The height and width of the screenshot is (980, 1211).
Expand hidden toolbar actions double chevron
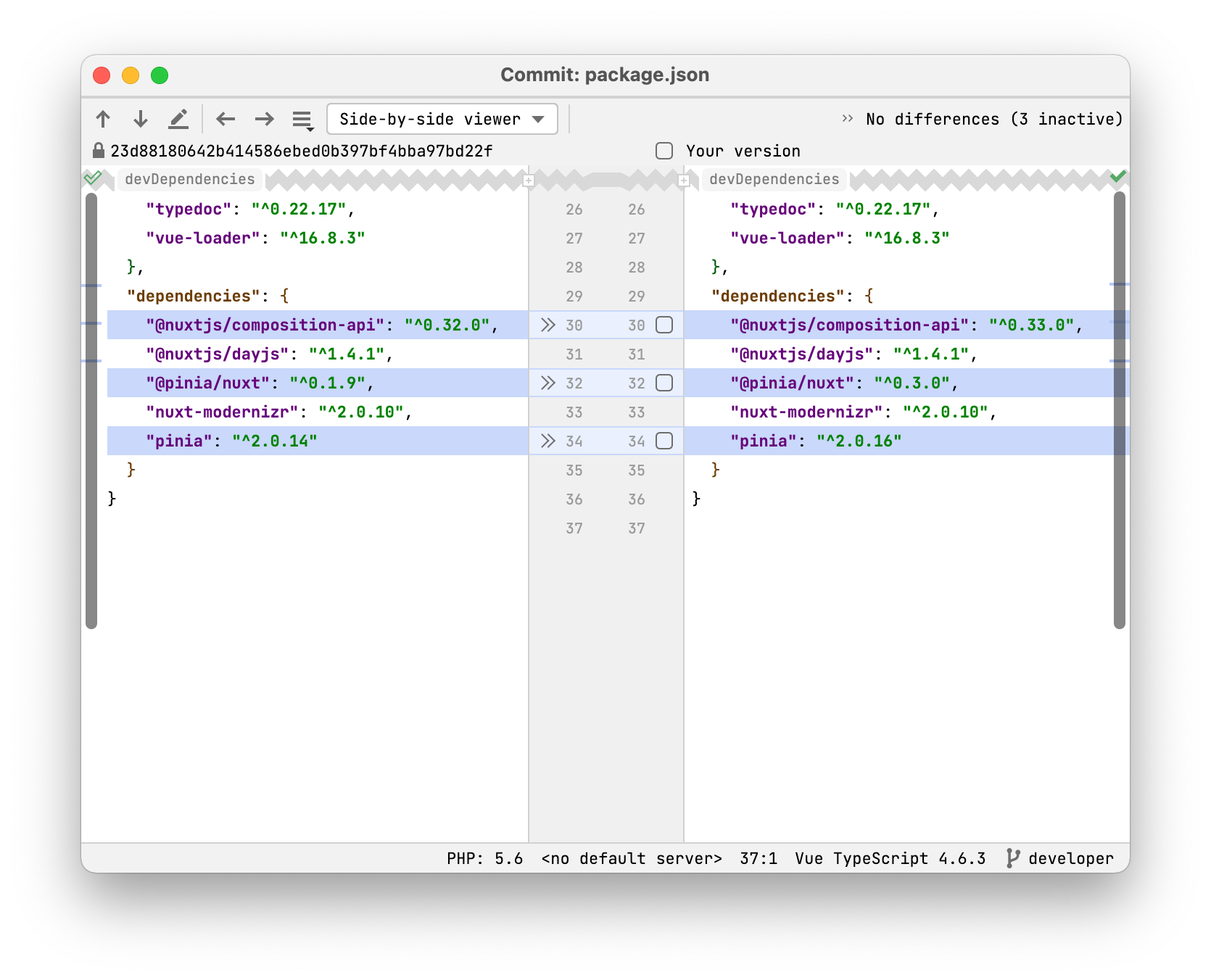(x=847, y=119)
